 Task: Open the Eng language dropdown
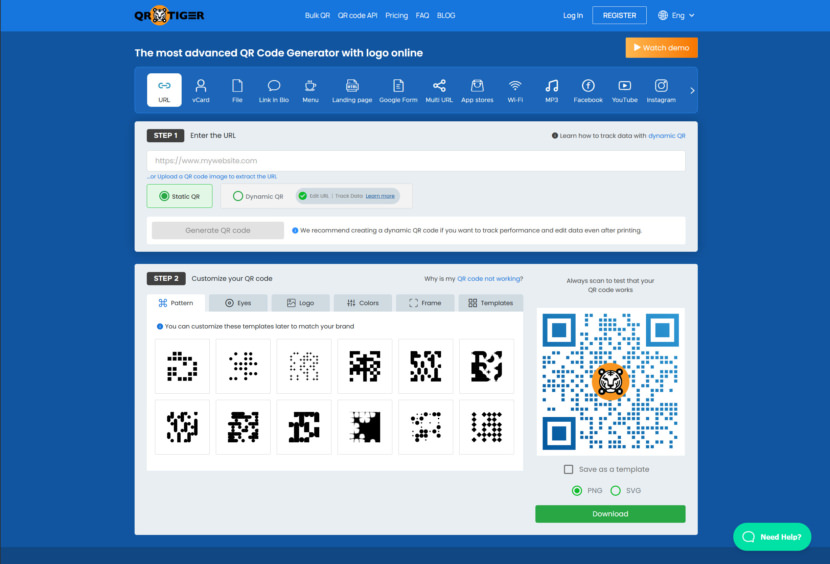click(676, 15)
